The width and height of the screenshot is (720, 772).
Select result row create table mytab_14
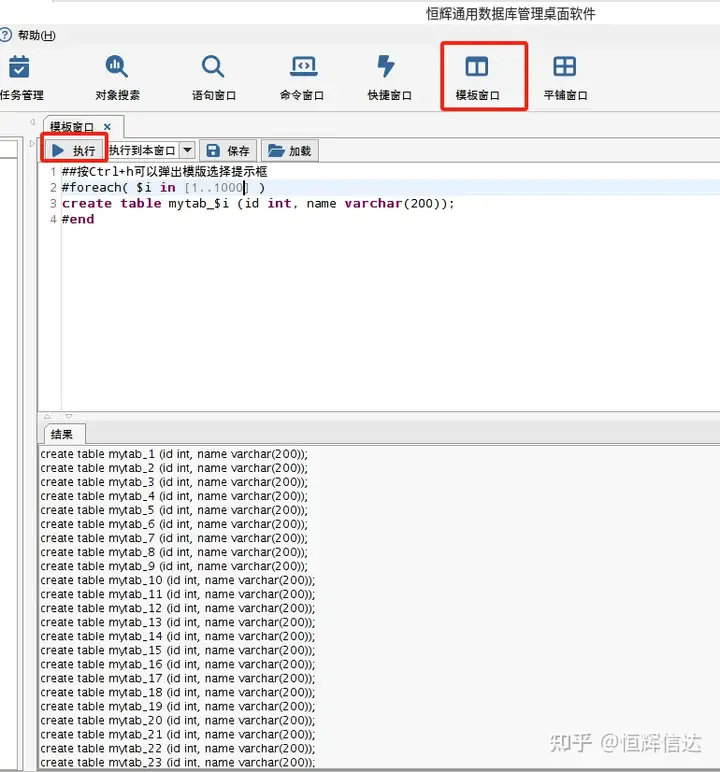(x=177, y=636)
